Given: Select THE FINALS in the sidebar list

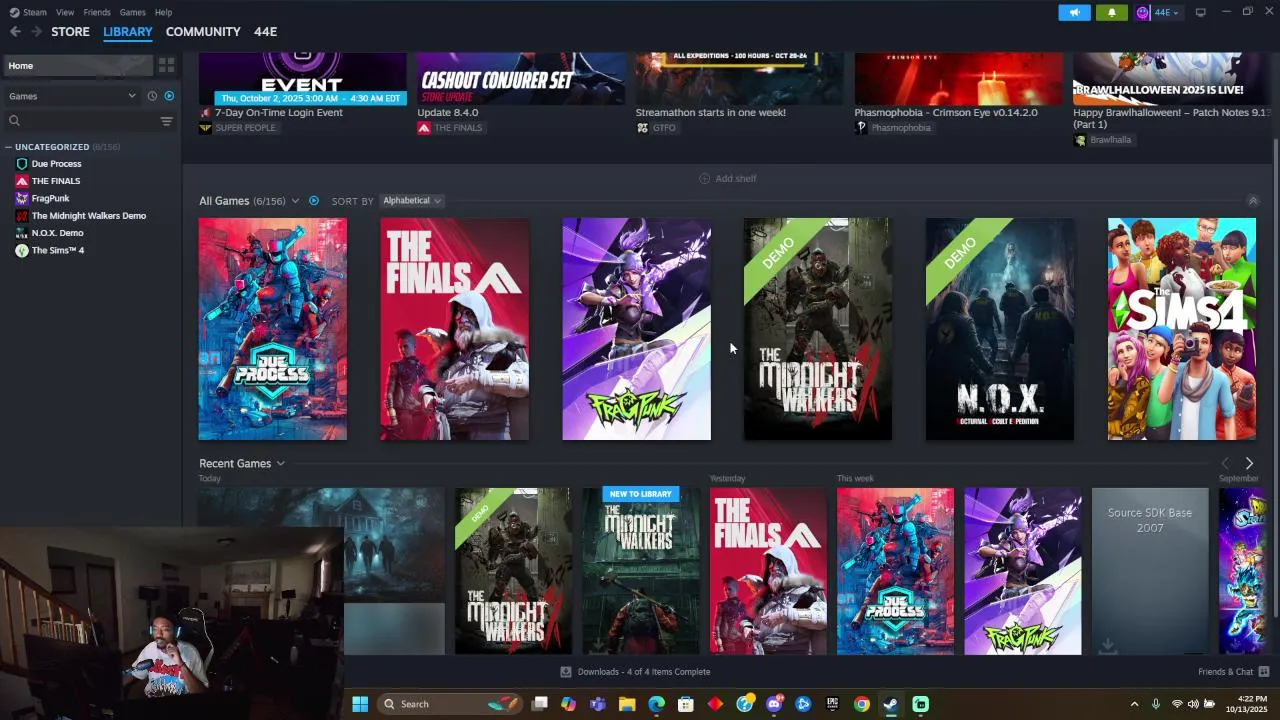Looking at the screenshot, I should (x=55, y=181).
